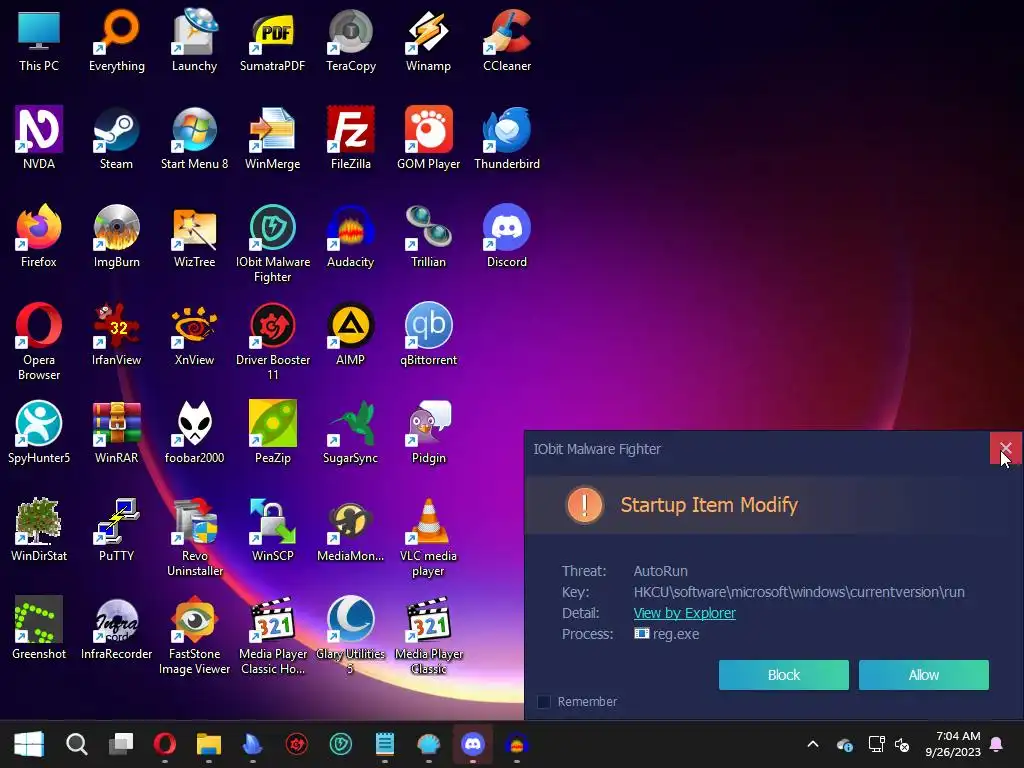
Task: Select the Discord desktop shortcut
Action: (x=507, y=236)
